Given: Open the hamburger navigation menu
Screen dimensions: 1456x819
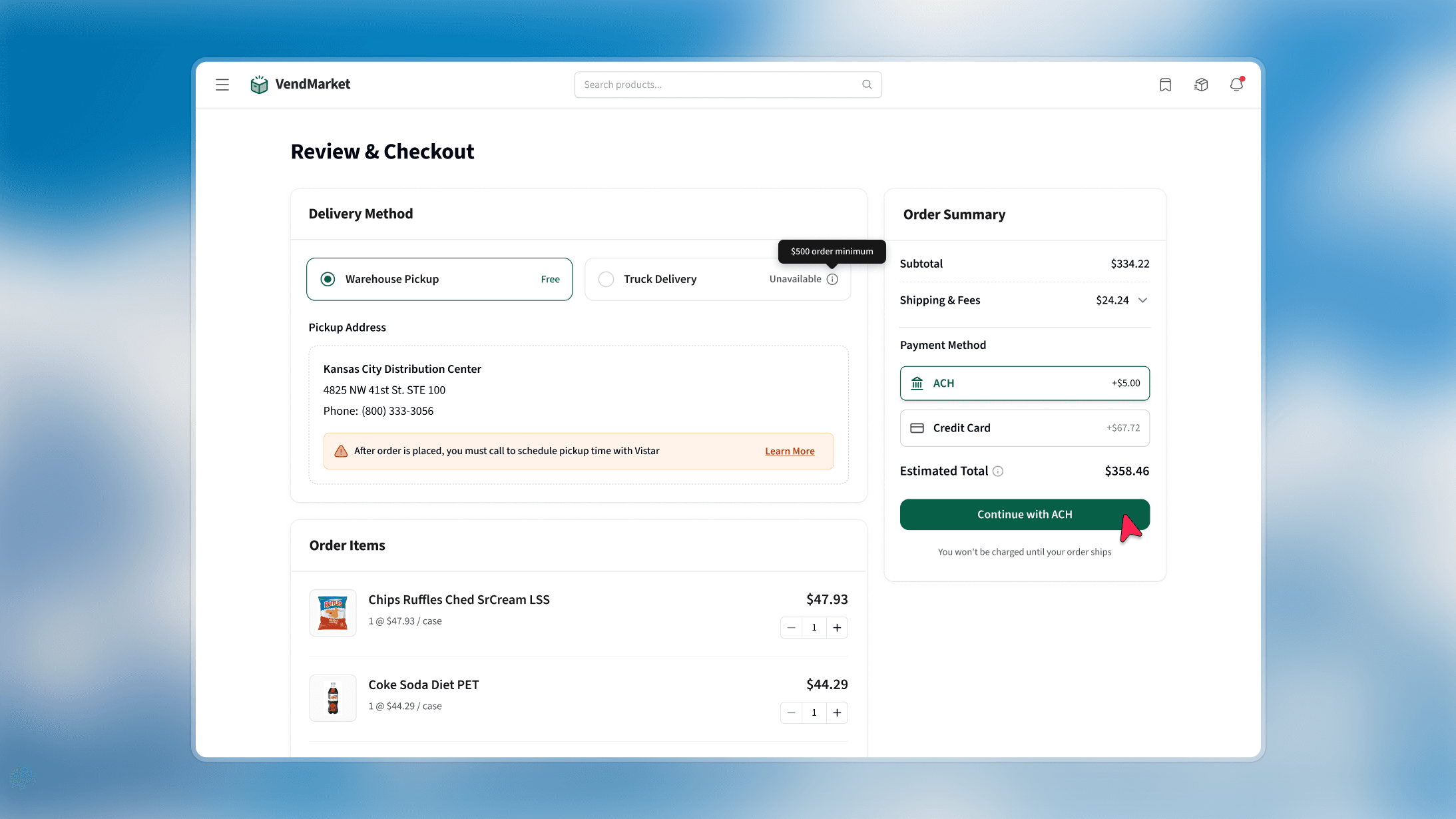Looking at the screenshot, I should click(x=222, y=85).
